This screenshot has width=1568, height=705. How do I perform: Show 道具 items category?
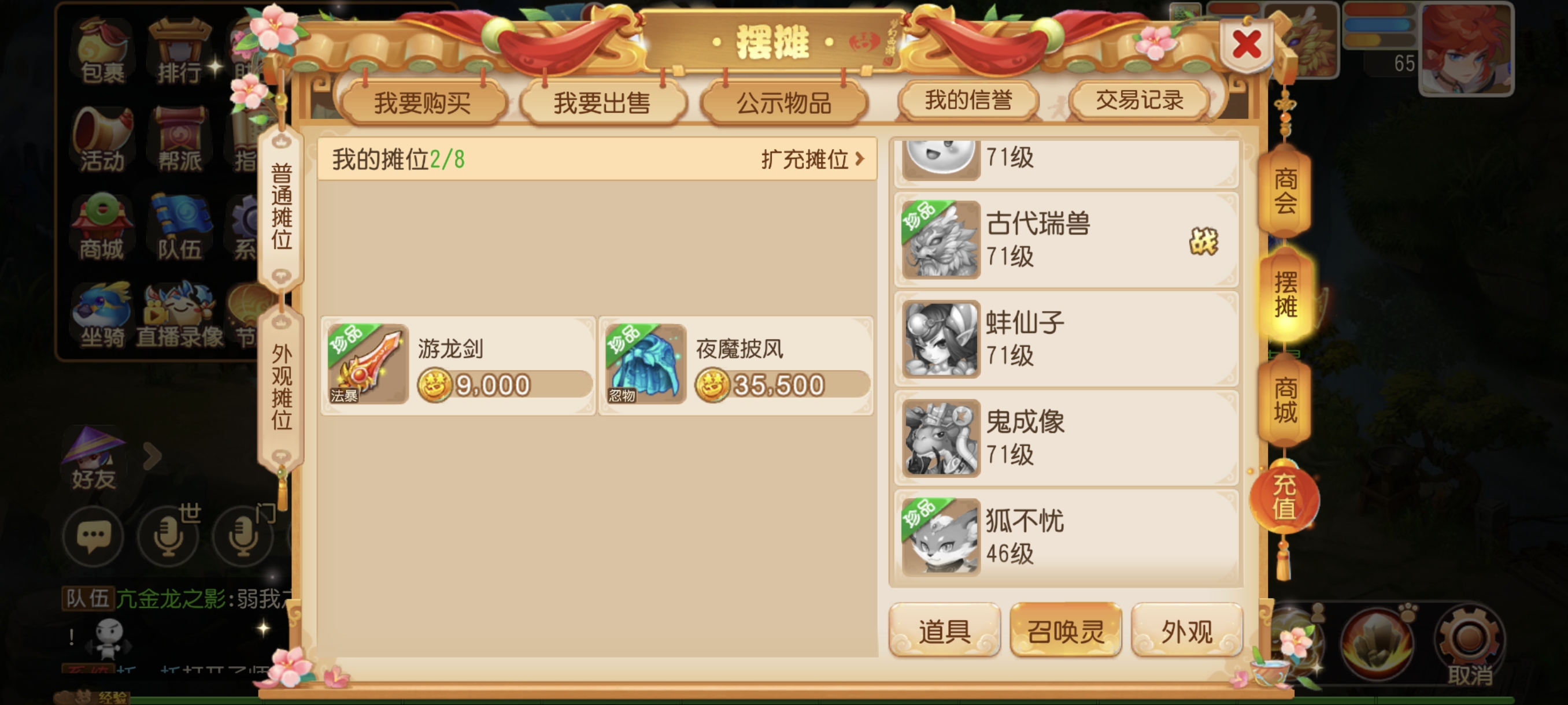coord(944,631)
